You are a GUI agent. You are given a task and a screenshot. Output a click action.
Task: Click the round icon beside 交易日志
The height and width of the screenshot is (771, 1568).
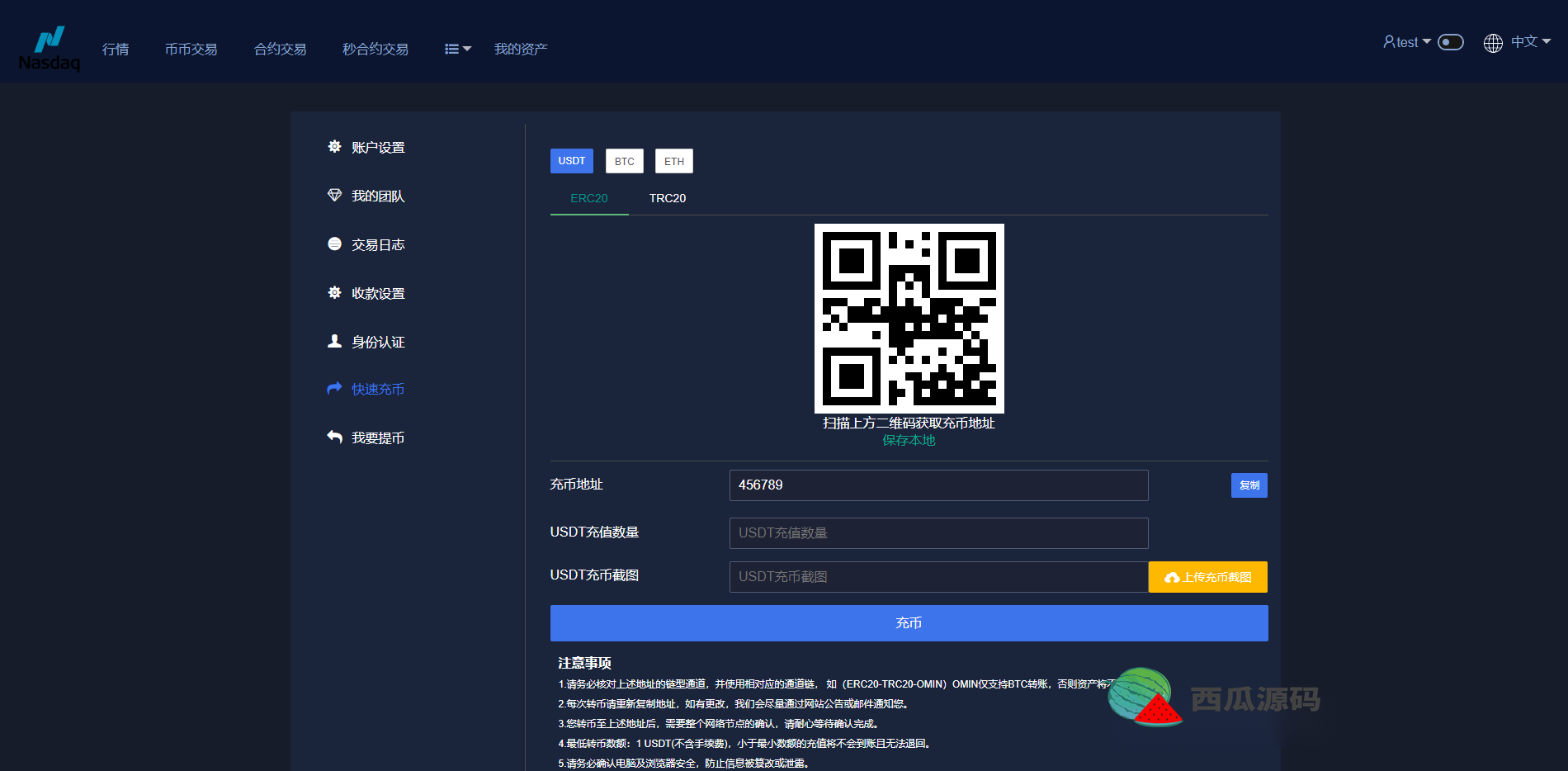(334, 244)
